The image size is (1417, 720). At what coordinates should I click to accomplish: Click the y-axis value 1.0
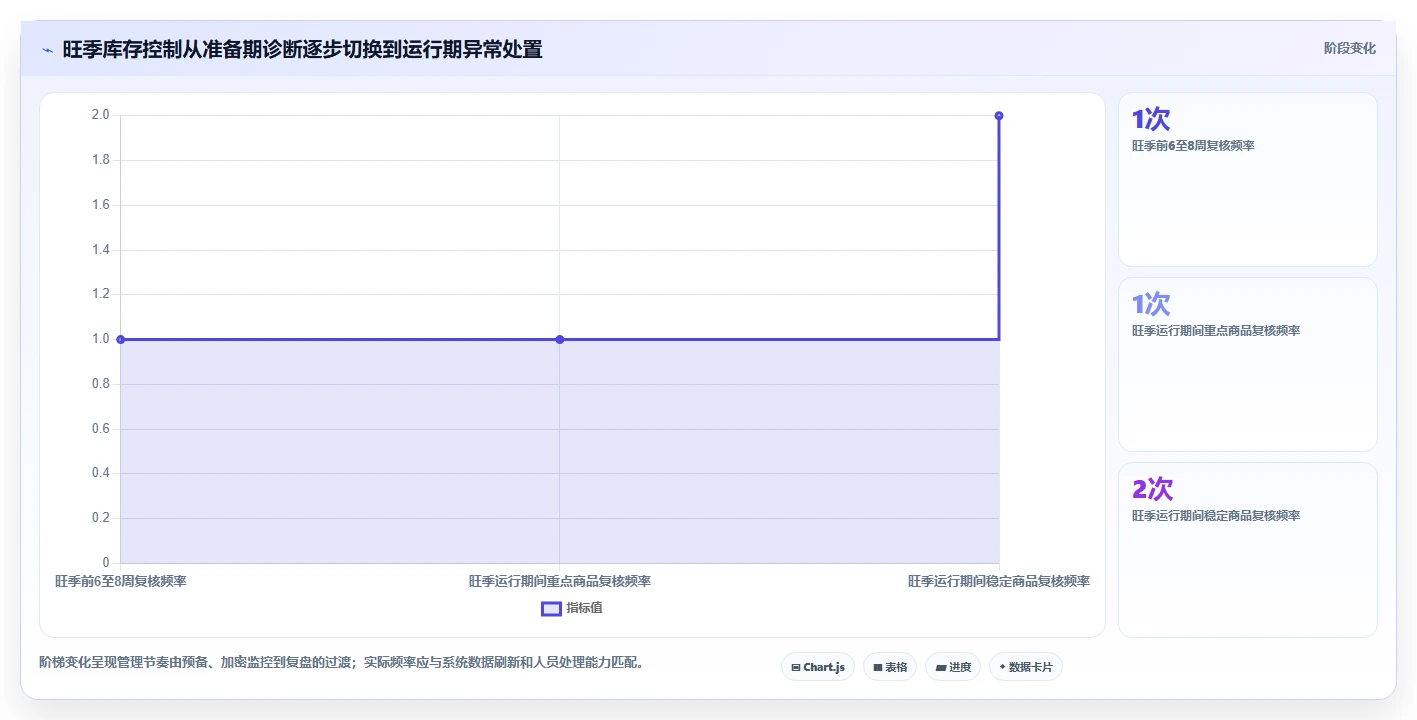tap(100, 339)
